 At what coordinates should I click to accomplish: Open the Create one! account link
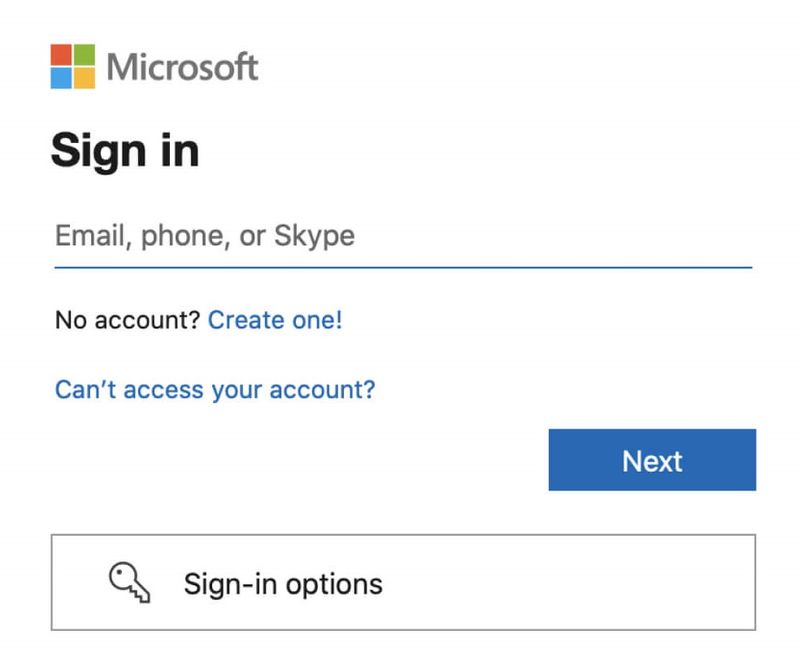[275, 320]
